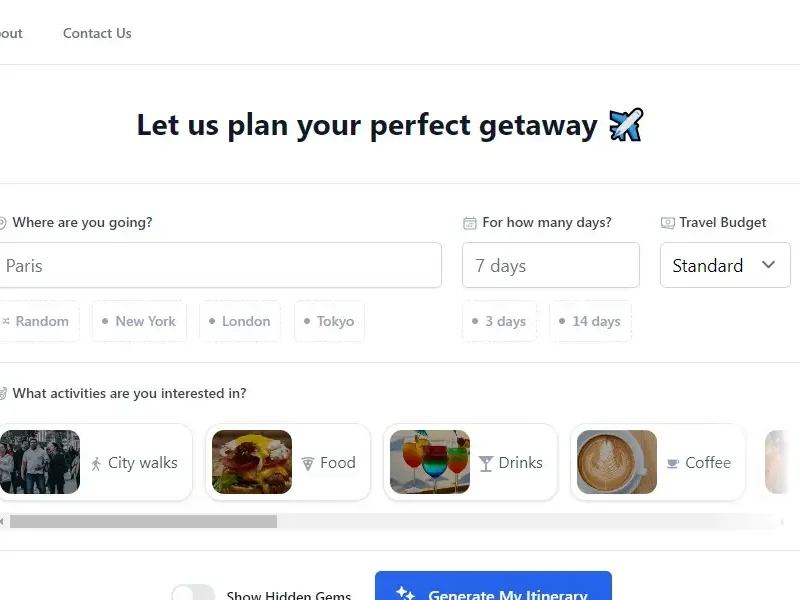
Task: Pick the Tokyo destination chip
Action: 329,321
